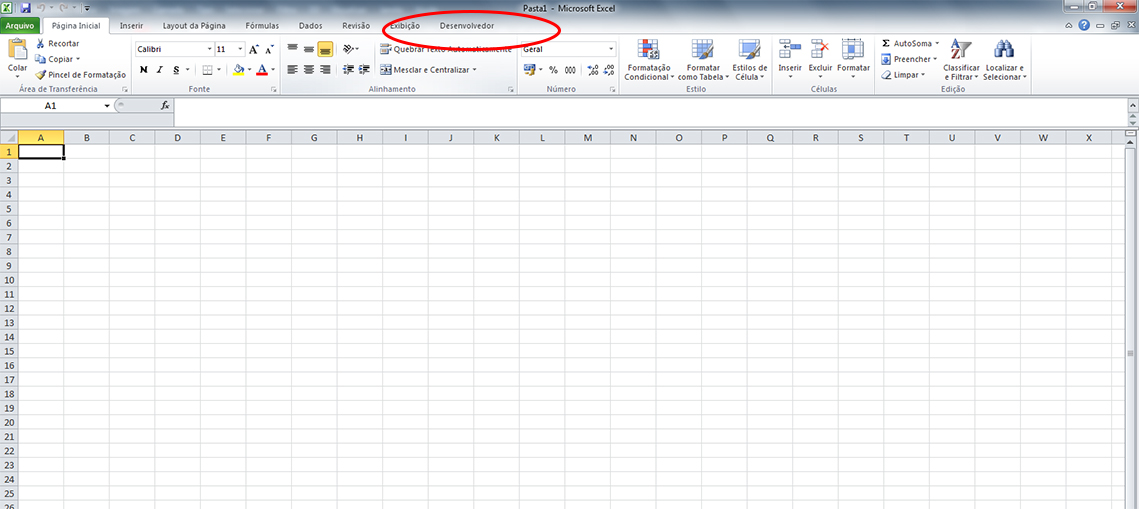
Task: Open Formatar como Tabela gallery
Action: pyautogui.click(x=702, y=60)
